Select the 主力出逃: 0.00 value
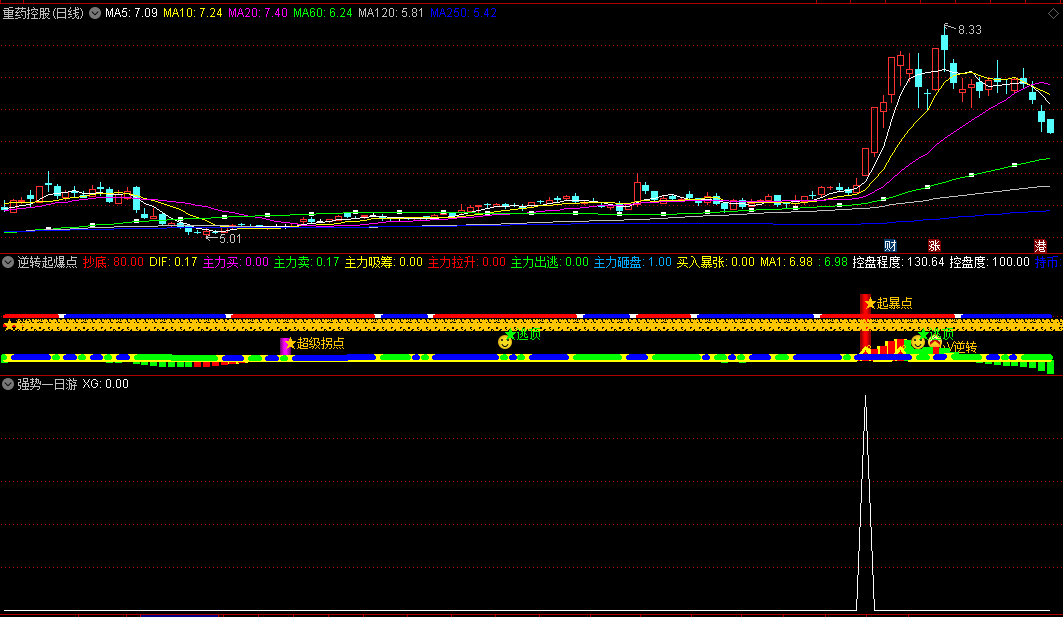The height and width of the screenshot is (617, 1063). tap(550, 262)
